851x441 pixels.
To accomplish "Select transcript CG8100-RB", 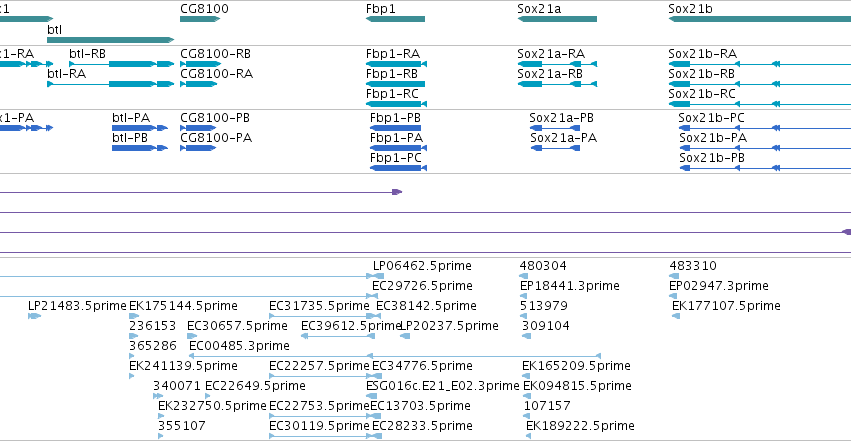I will [215, 54].
